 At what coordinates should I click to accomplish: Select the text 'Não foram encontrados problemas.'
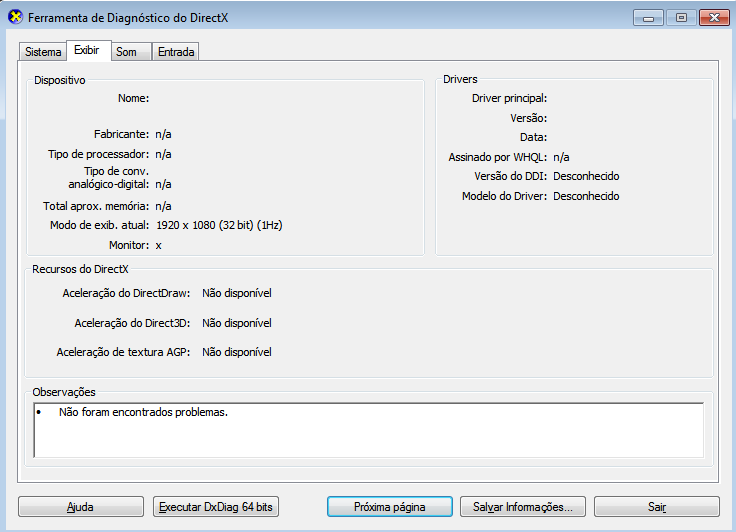(x=143, y=412)
